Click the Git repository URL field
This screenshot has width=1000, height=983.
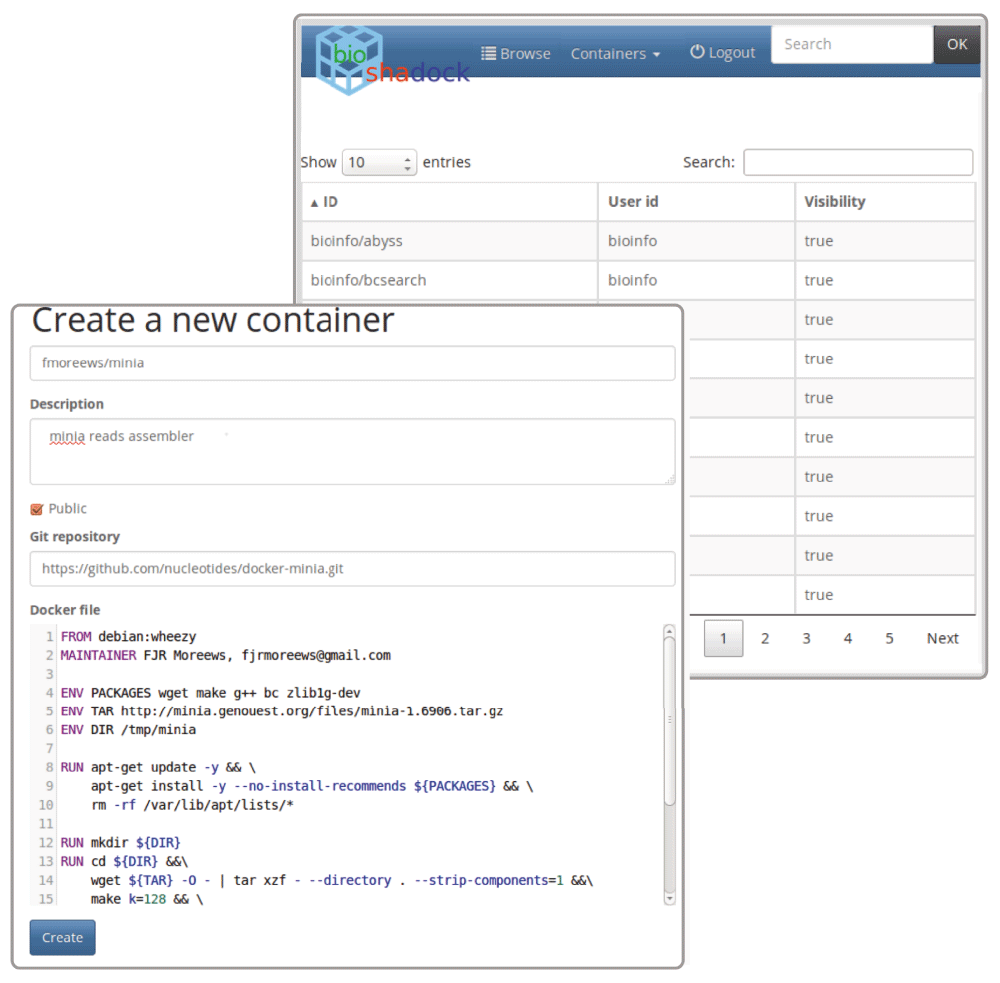[x=352, y=569]
